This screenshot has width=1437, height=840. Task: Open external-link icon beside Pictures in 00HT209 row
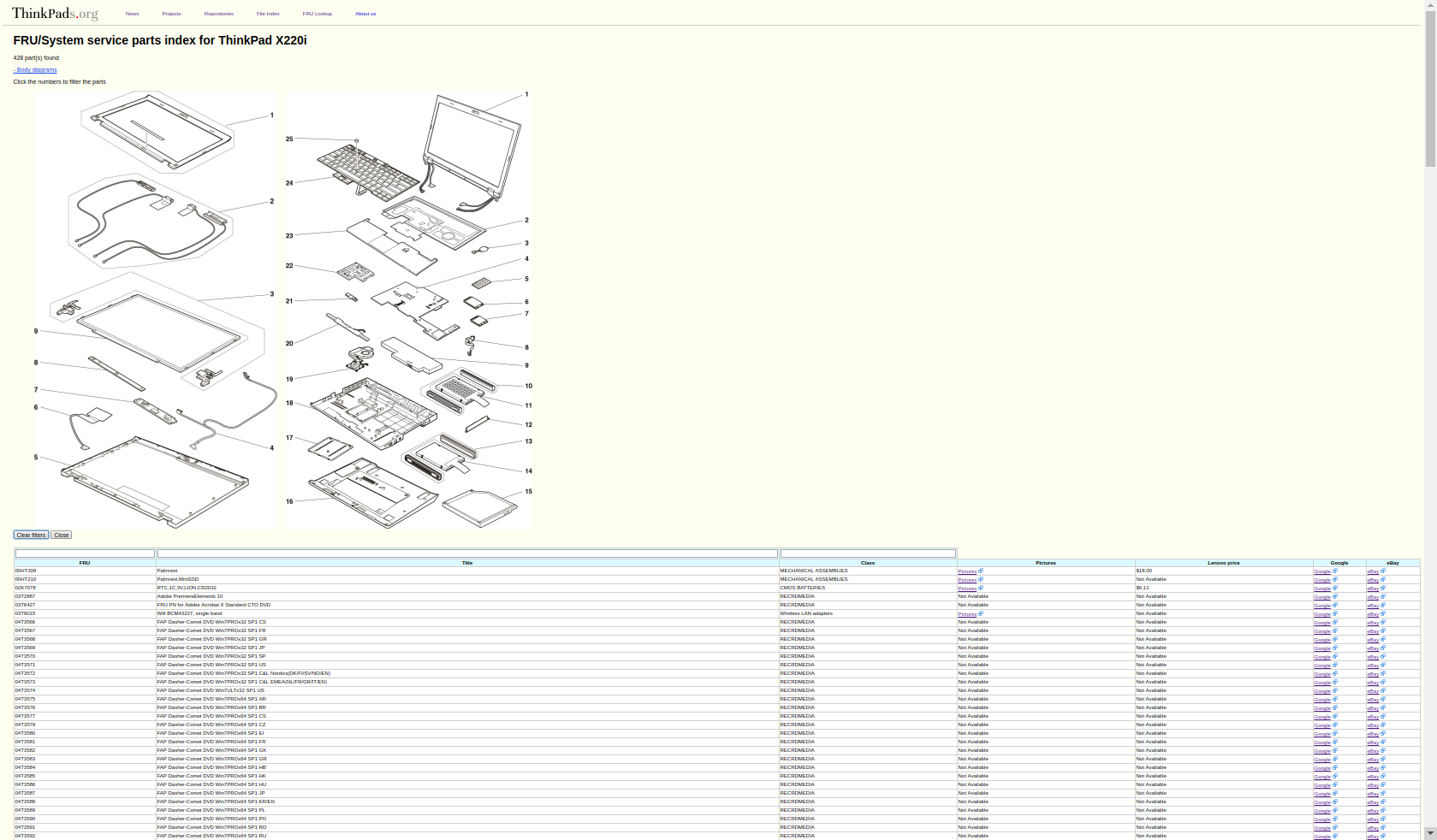click(x=981, y=571)
